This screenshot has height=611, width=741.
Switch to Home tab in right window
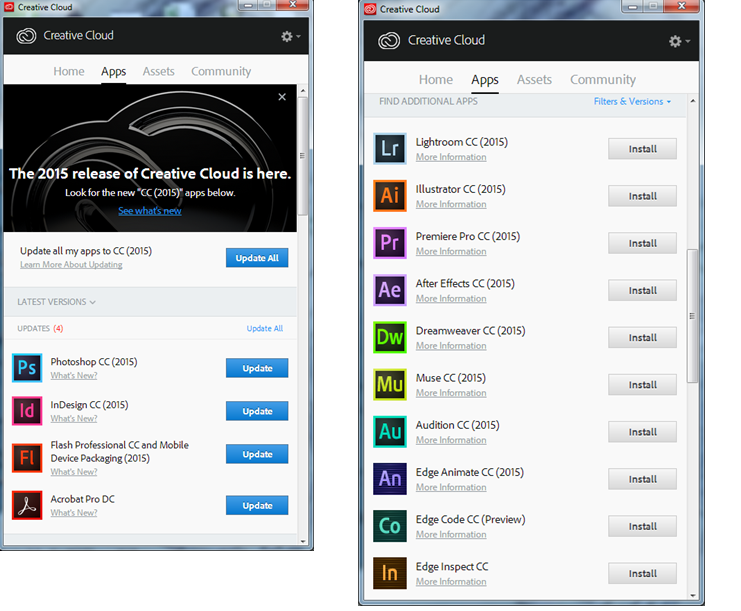tap(436, 79)
